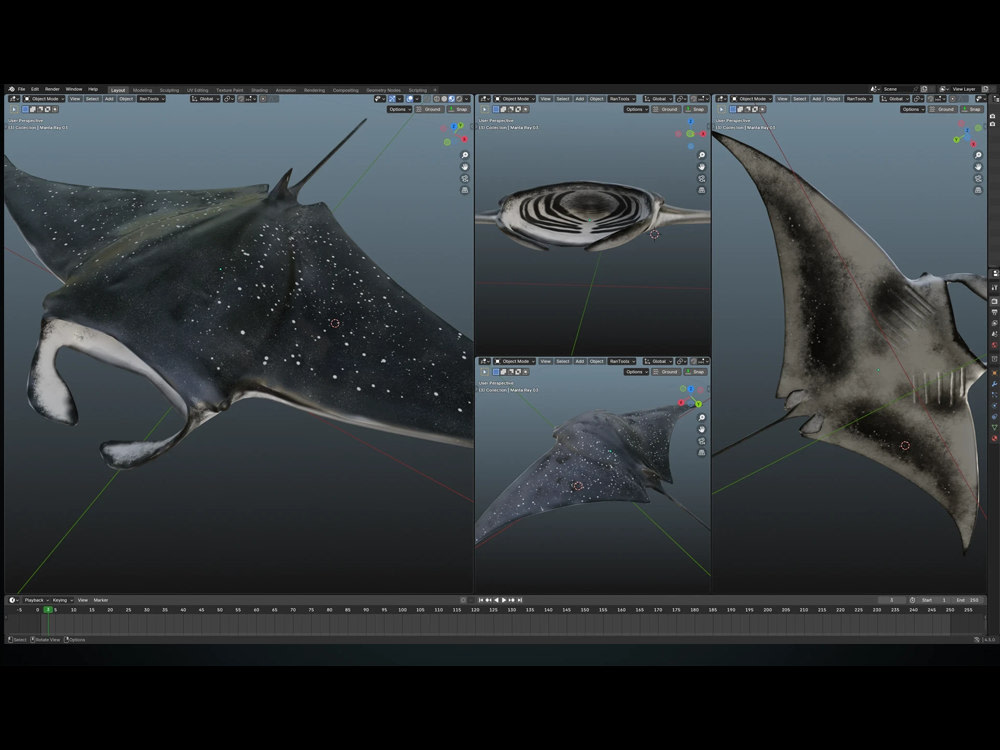The height and width of the screenshot is (750, 1000).
Task: Switch to the Geometry Nodes workspace tab
Action: pyautogui.click(x=383, y=90)
